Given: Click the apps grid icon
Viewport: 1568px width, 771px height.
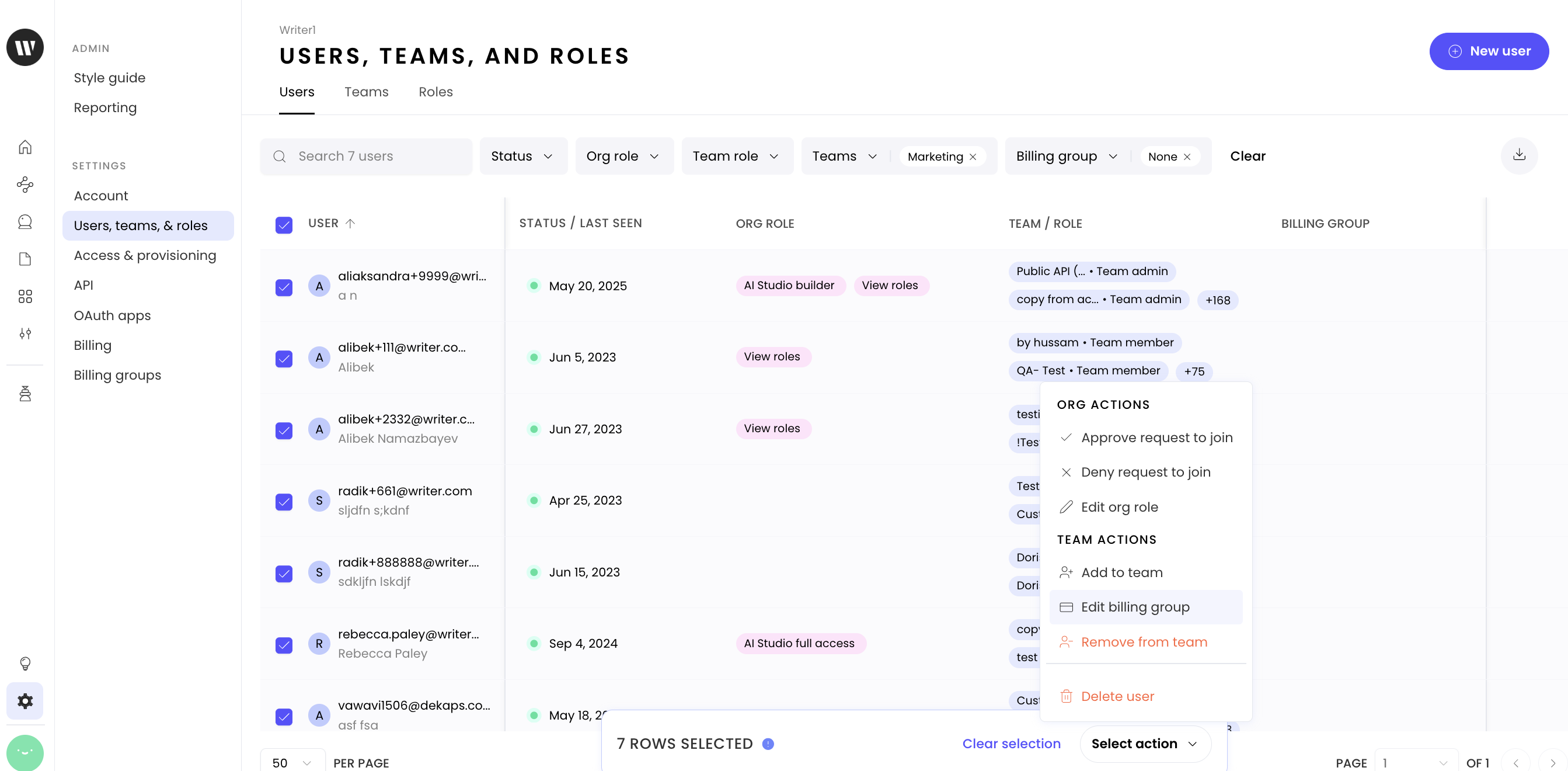Looking at the screenshot, I should 25,296.
